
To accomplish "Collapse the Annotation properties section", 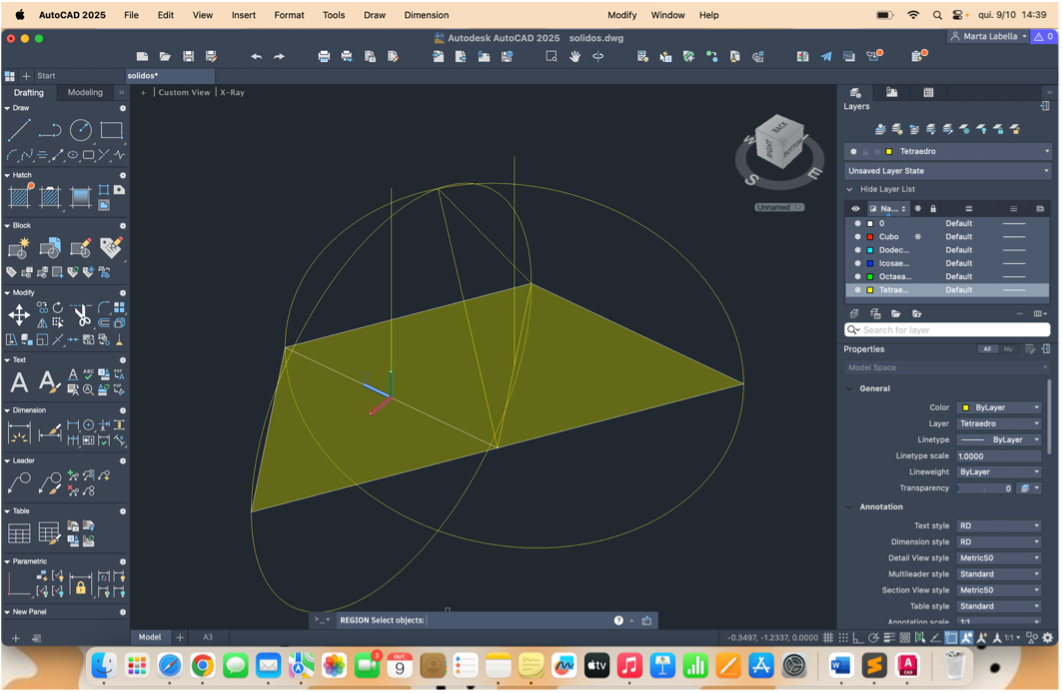I will pos(849,508).
